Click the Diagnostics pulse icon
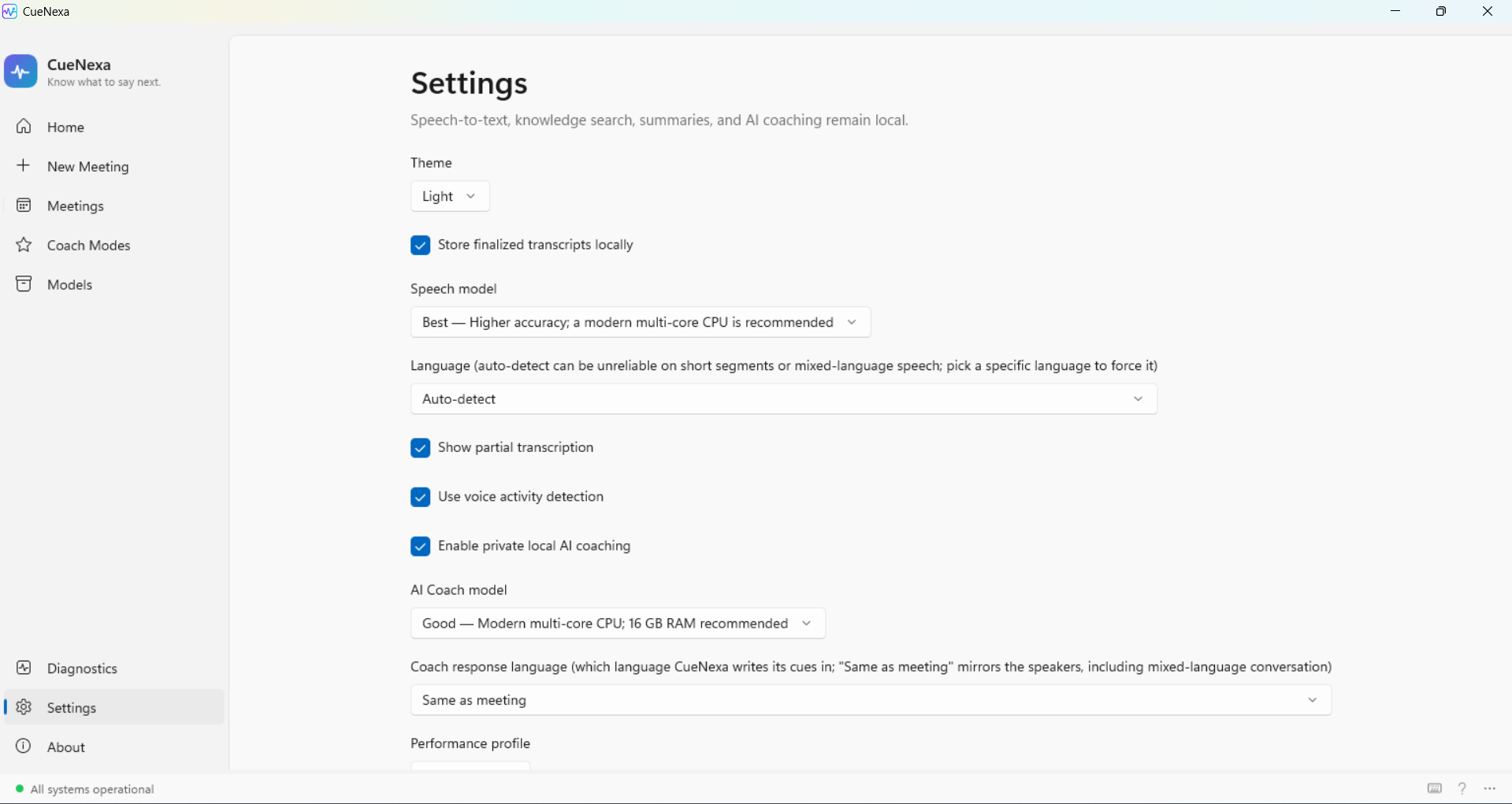The height and width of the screenshot is (804, 1512). tap(24, 668)
